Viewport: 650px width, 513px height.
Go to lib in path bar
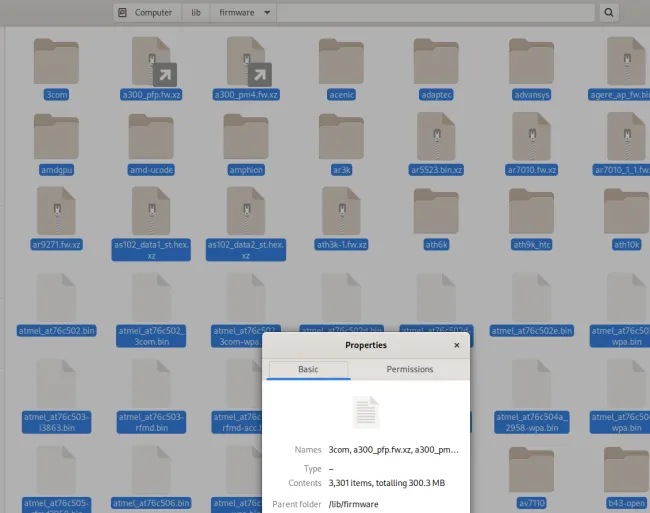196,12
